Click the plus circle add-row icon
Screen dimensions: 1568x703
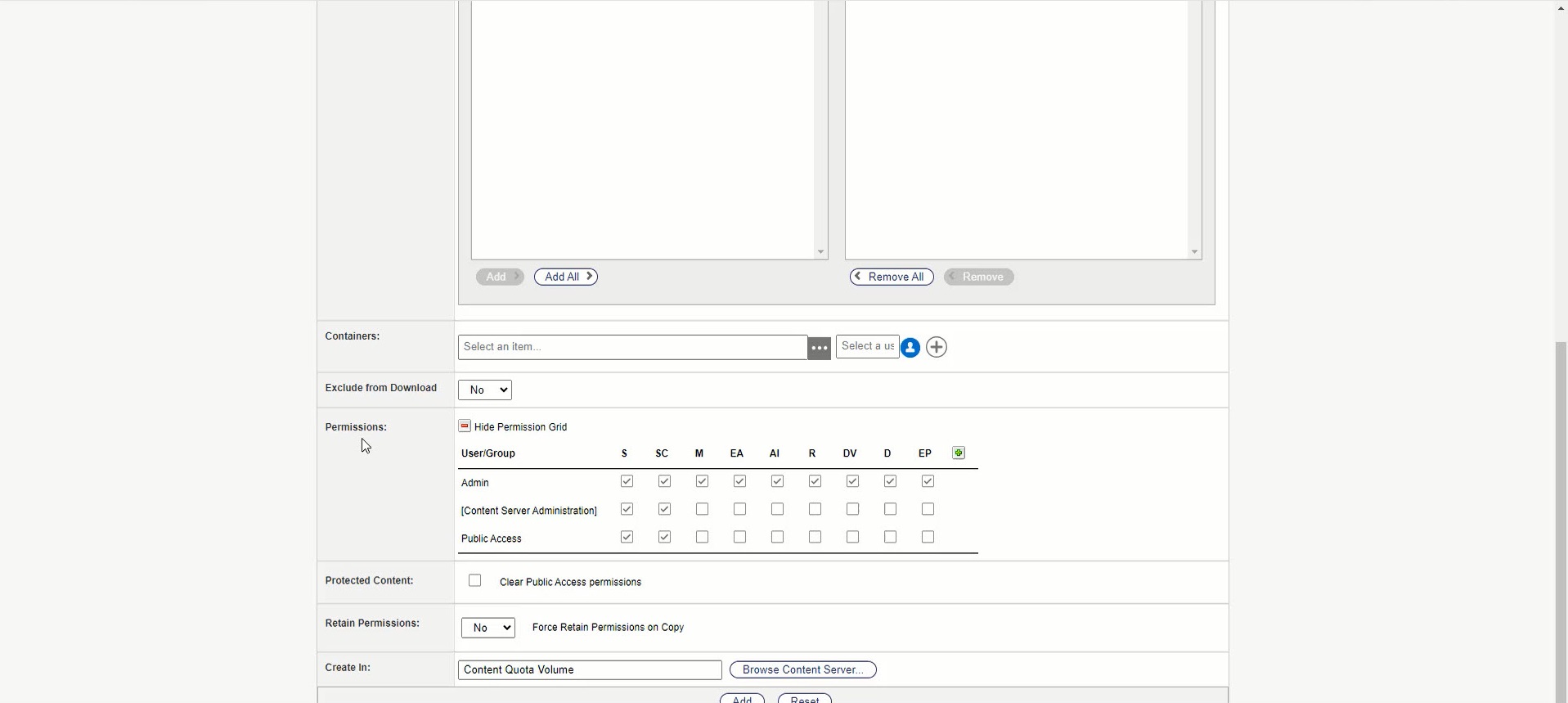(x=937, y=348)
